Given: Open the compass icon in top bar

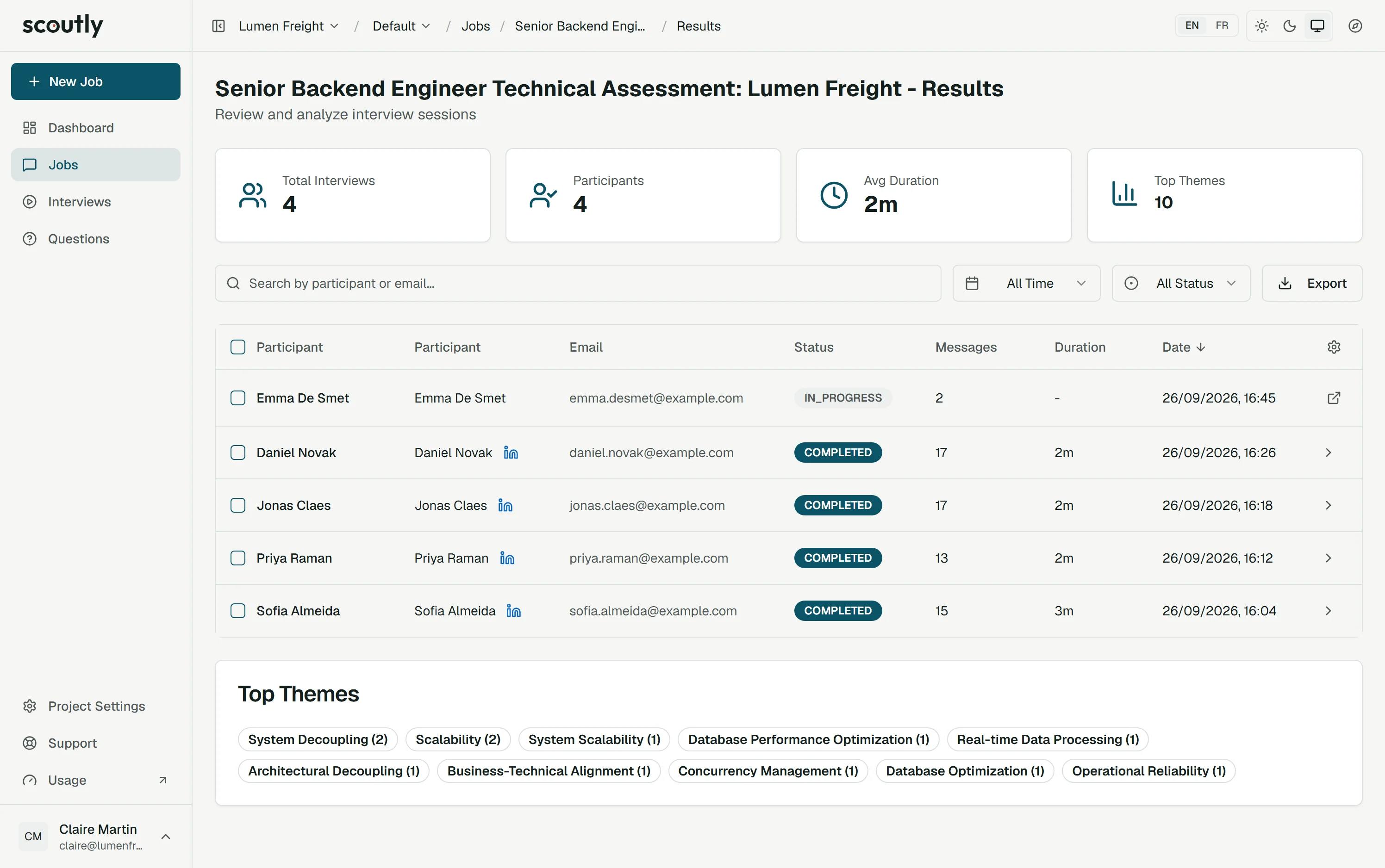Looking at the screenshot, I should click(1355, 26).
